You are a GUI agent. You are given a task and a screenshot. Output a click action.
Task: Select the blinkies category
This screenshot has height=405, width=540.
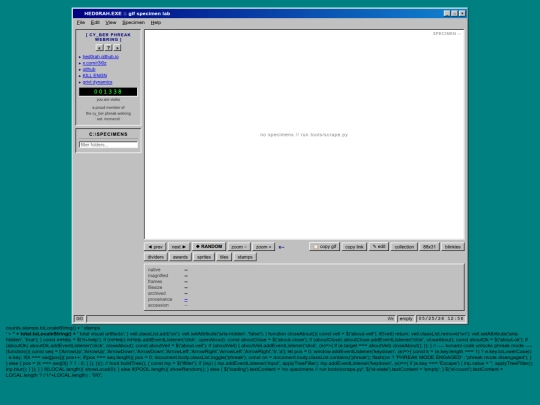coord(453,247)
